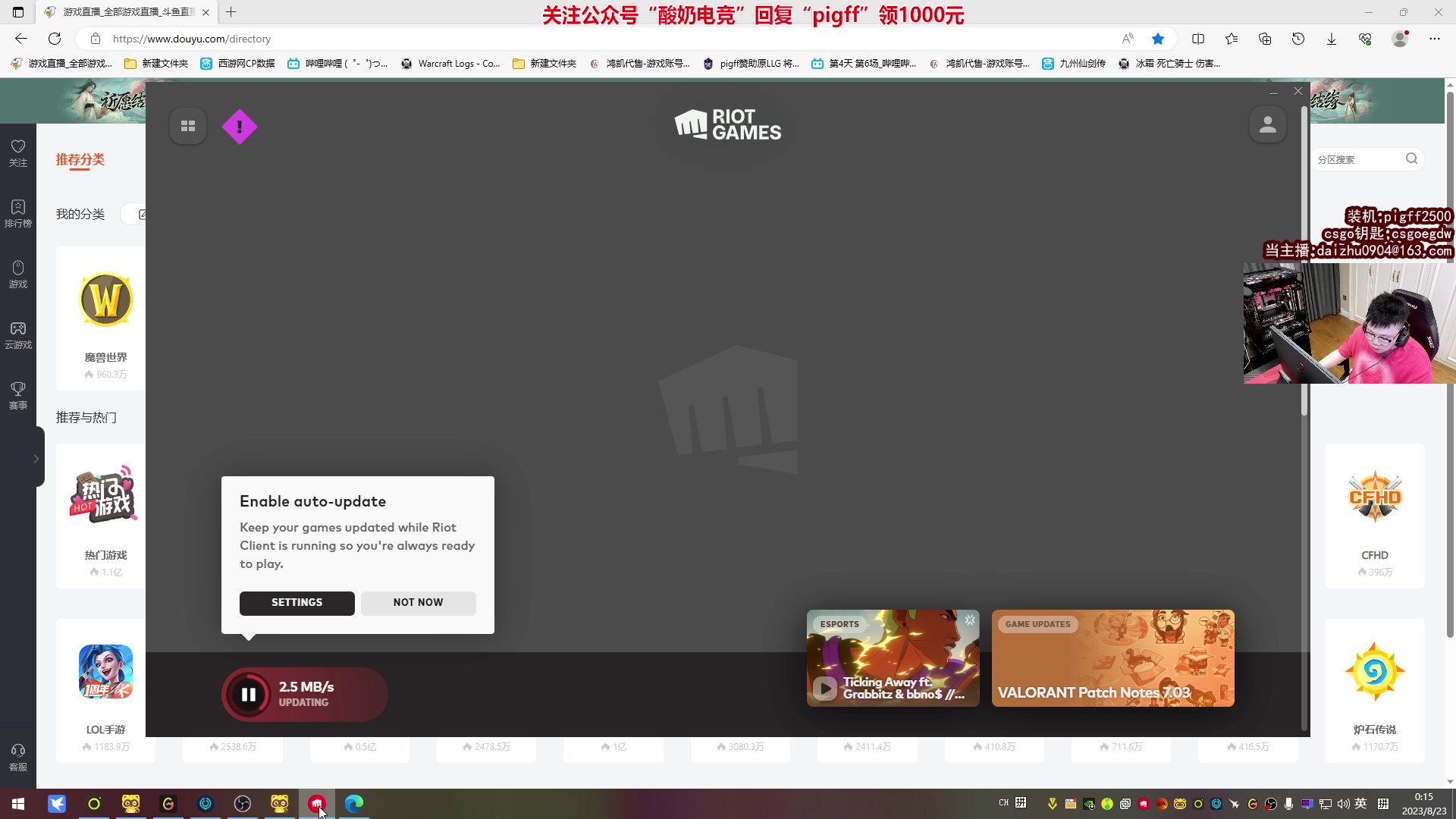
Task: Reload the Douyu page
Action: [x=55, y=39]
